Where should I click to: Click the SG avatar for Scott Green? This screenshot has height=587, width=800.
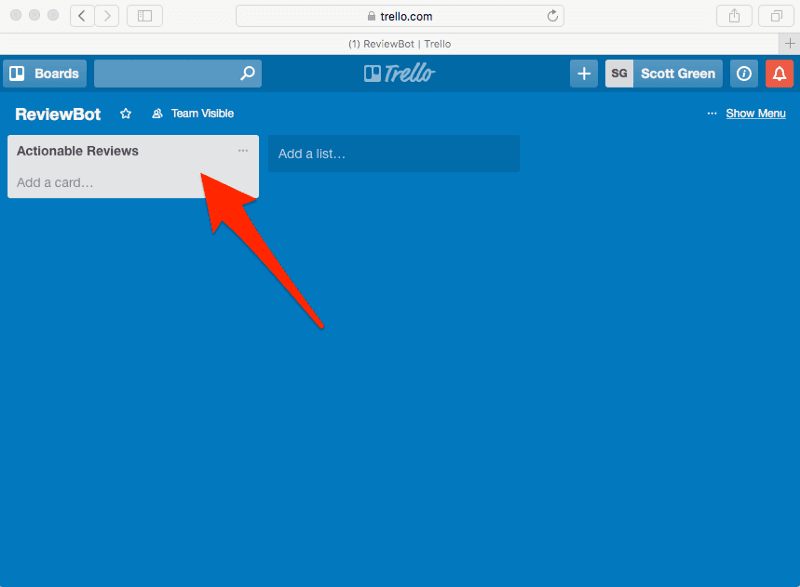coord(618,73)
